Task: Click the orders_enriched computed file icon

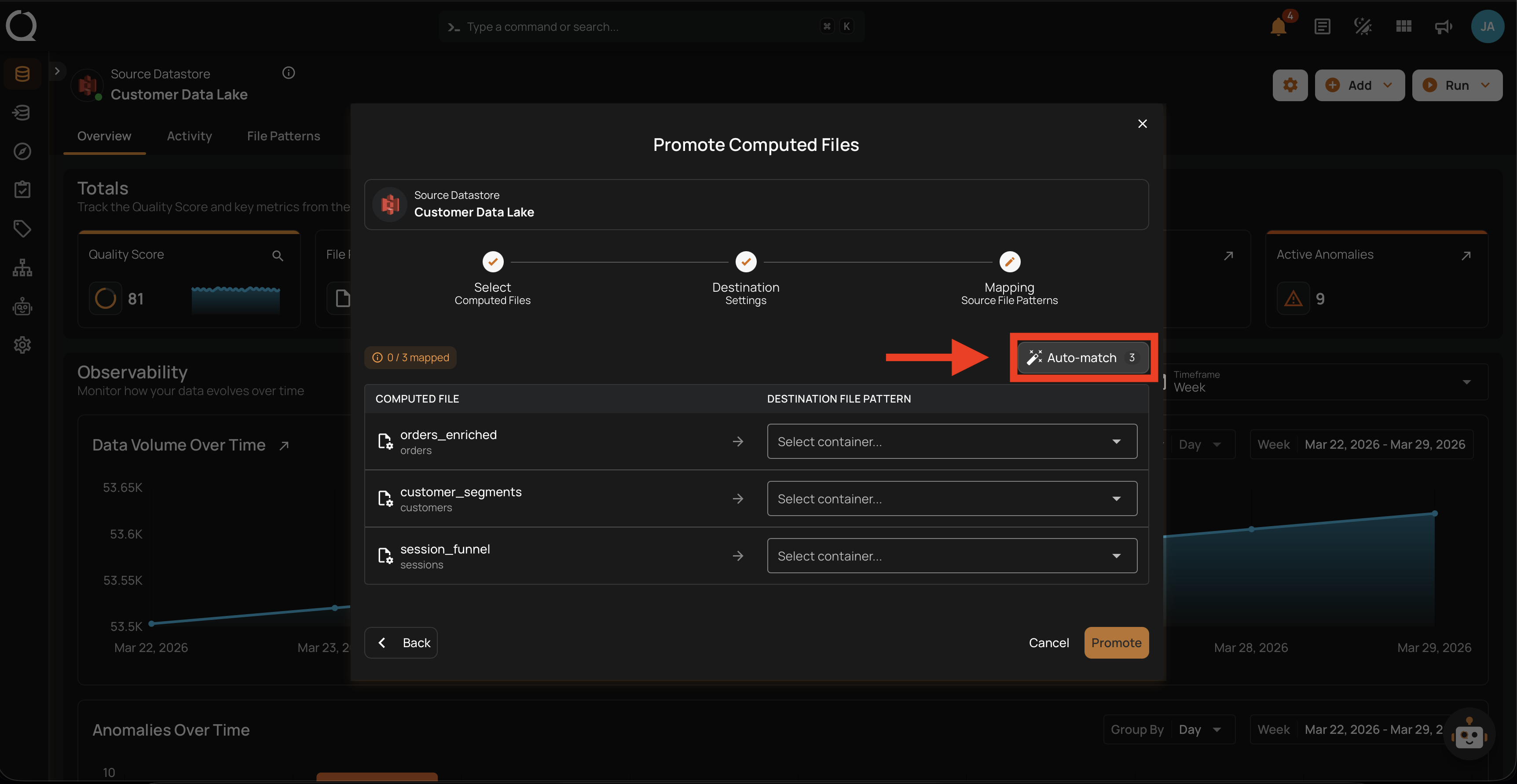Action: [385, 441]
